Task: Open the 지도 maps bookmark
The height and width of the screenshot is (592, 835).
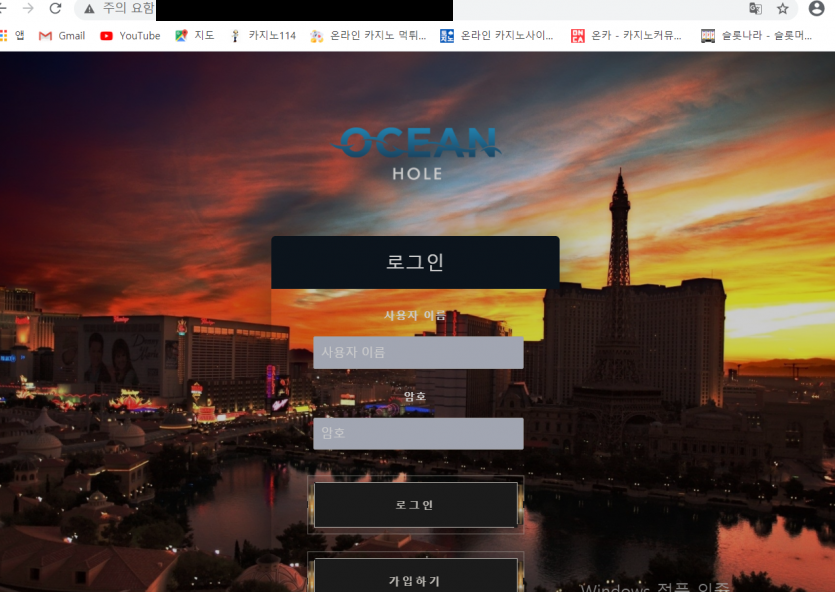Action: 195,36
